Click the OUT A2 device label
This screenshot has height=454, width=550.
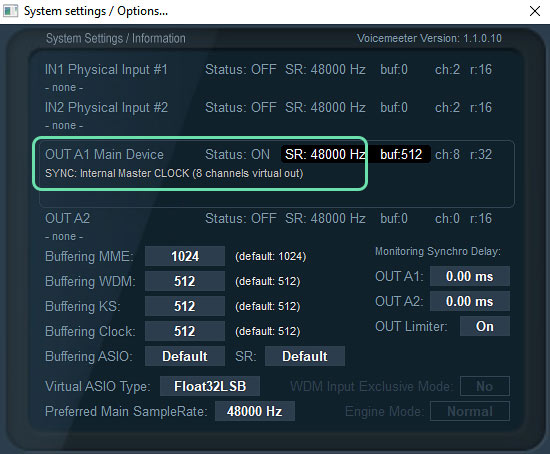(67, 219)
